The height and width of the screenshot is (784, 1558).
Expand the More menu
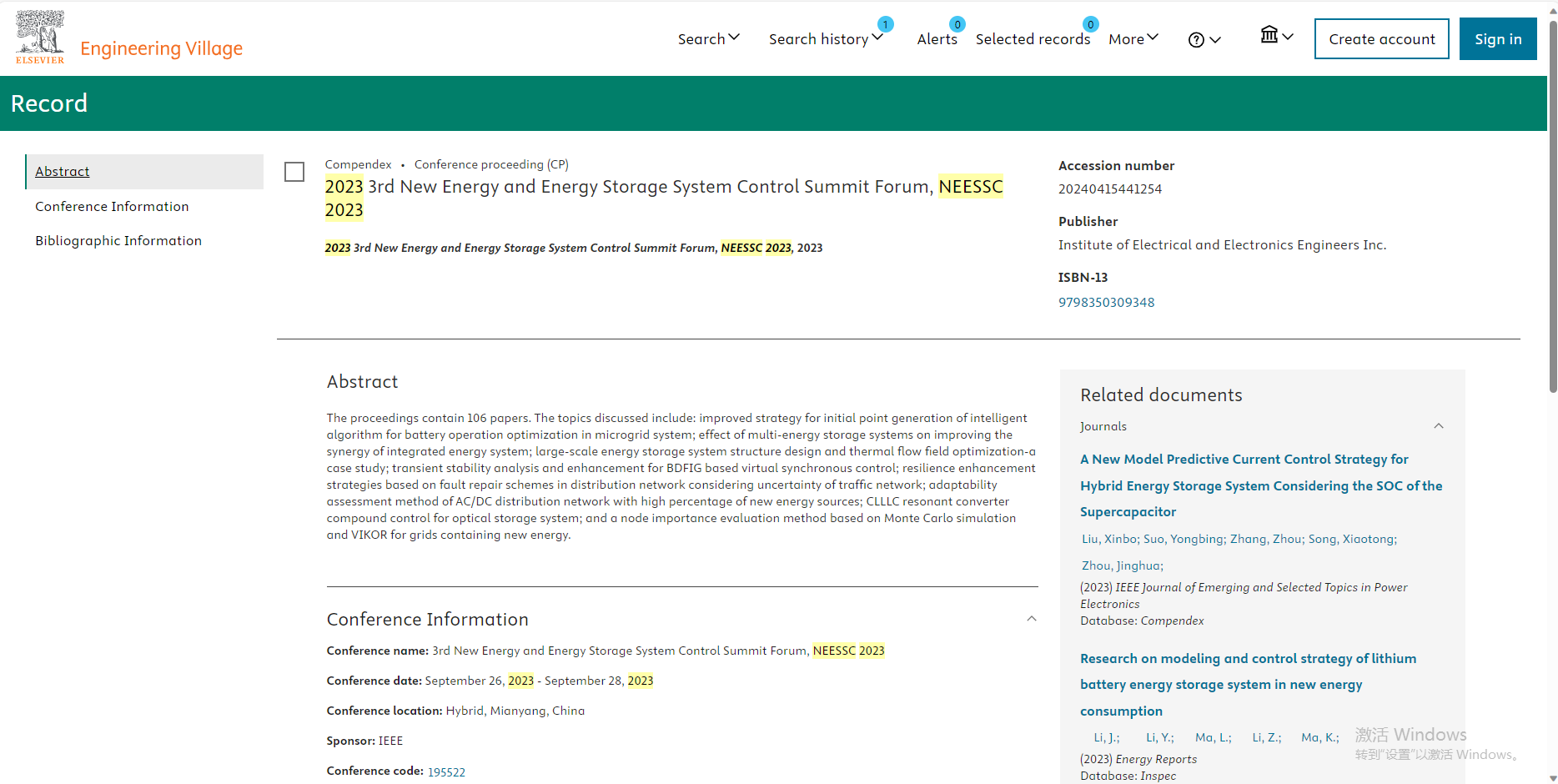[x=1133, y=39]
